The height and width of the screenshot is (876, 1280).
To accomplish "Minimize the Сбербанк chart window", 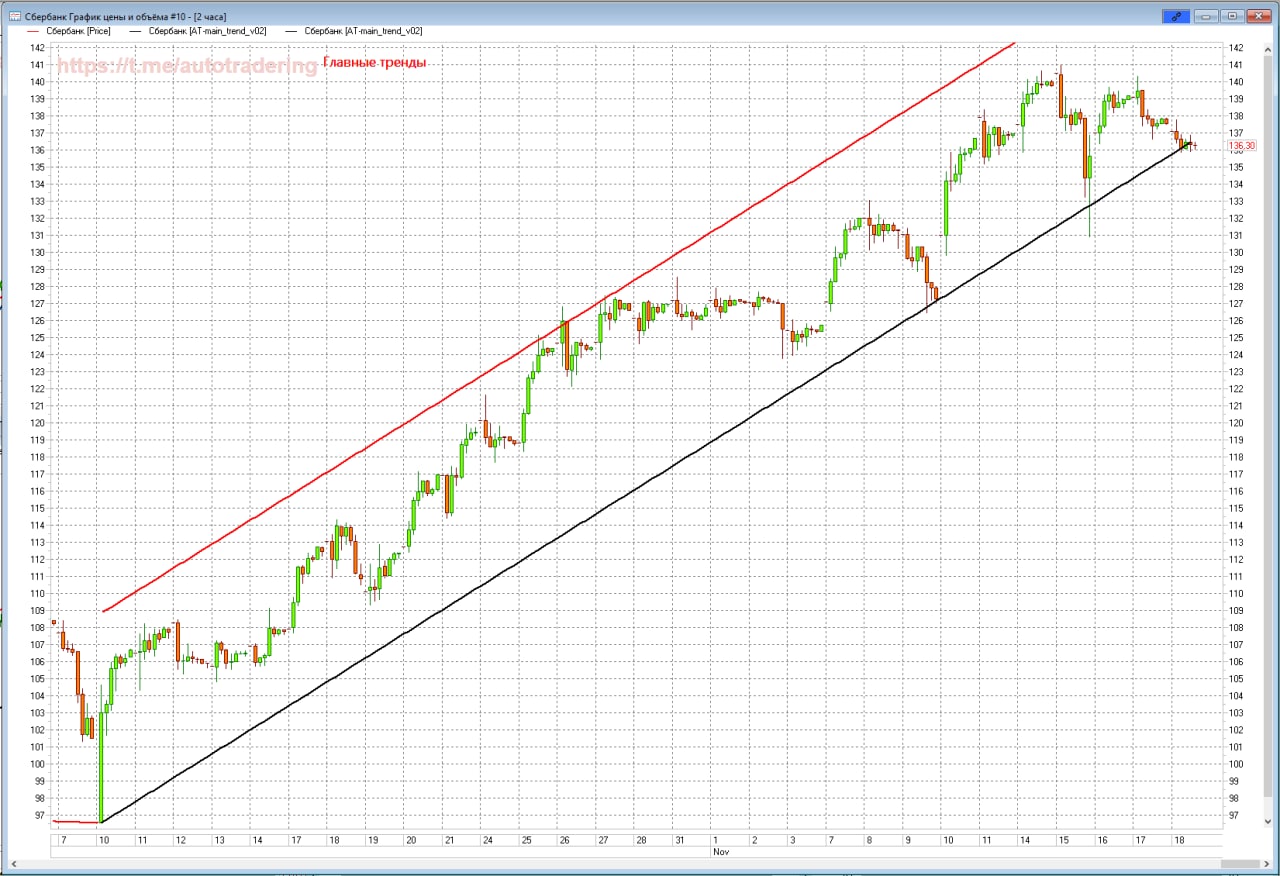I will [1207, 16].
